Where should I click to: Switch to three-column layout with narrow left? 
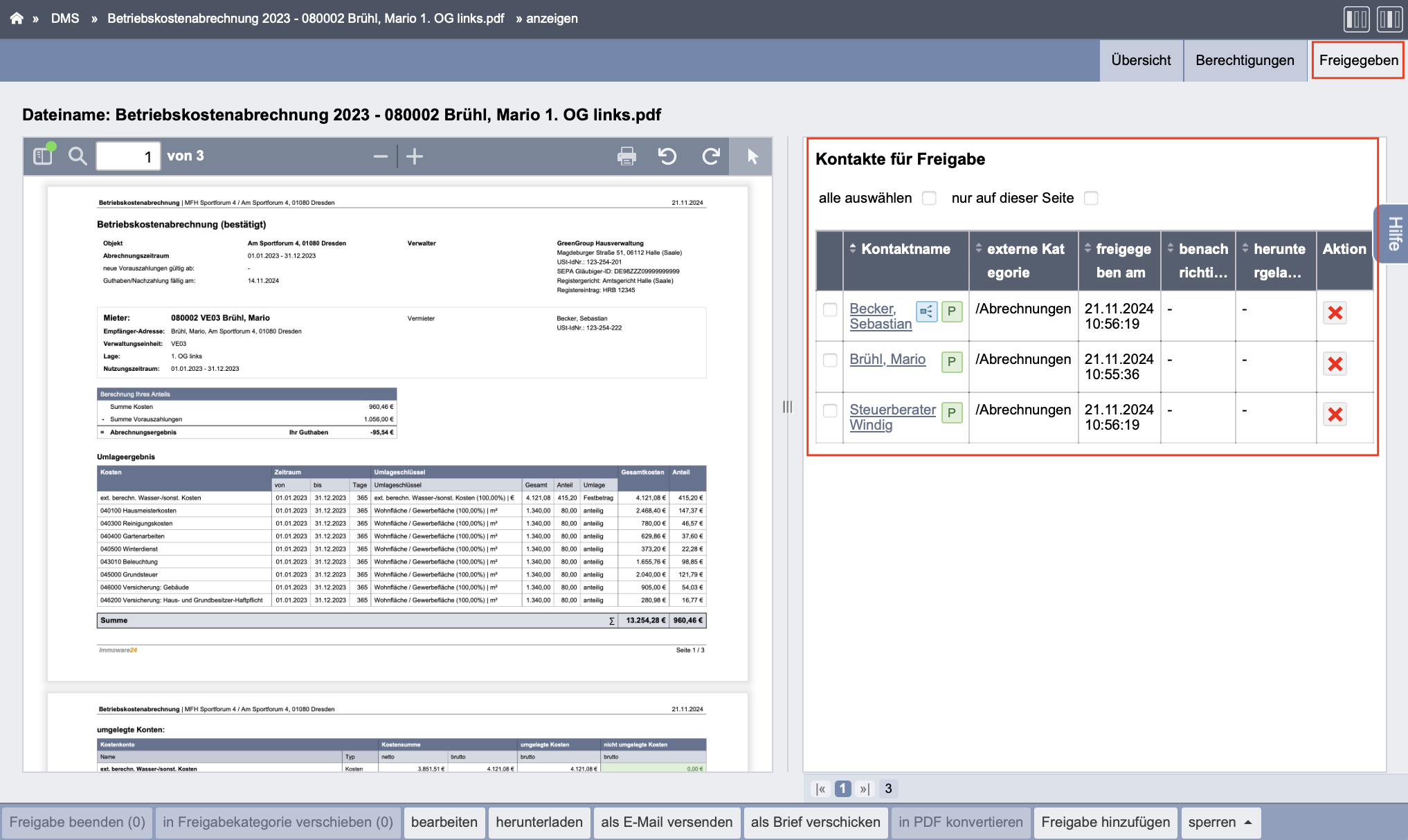pos(1356,19)
